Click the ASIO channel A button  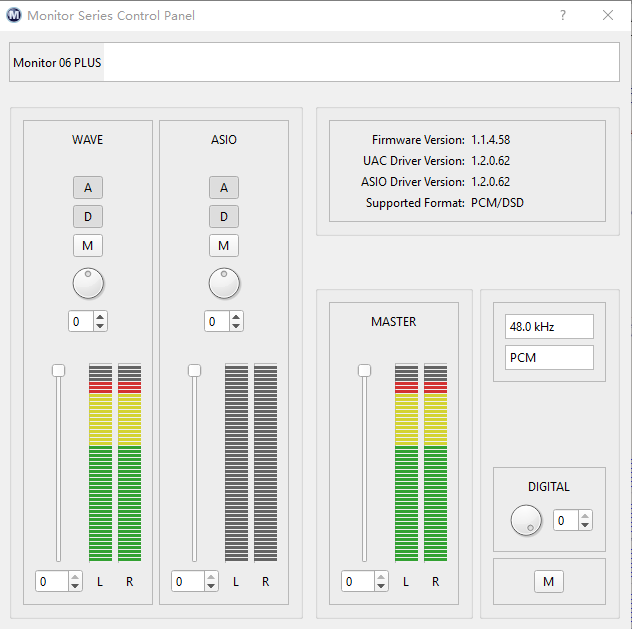tap(224, 187)
